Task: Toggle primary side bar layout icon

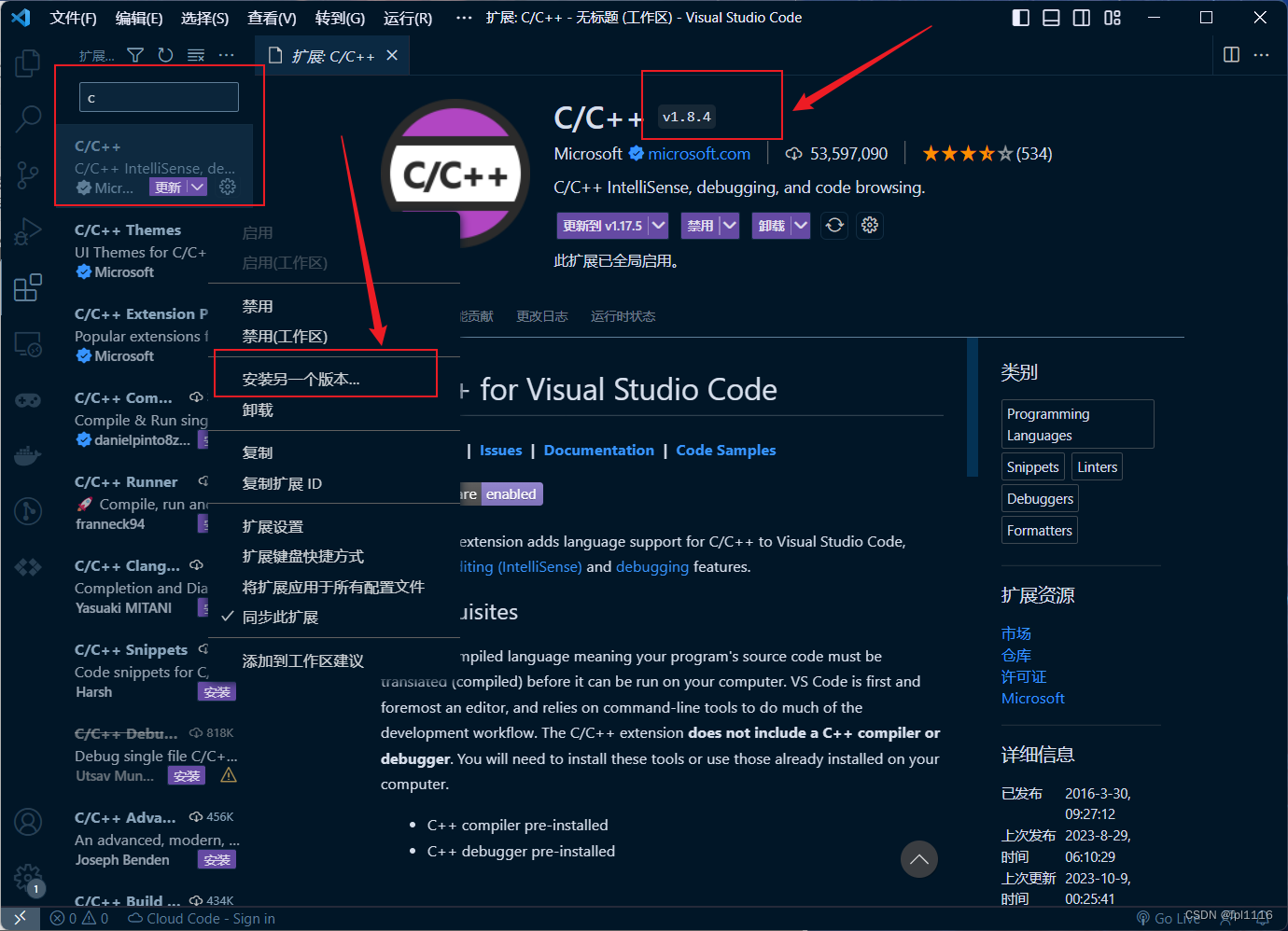Action: click(x=1021, y=18)
